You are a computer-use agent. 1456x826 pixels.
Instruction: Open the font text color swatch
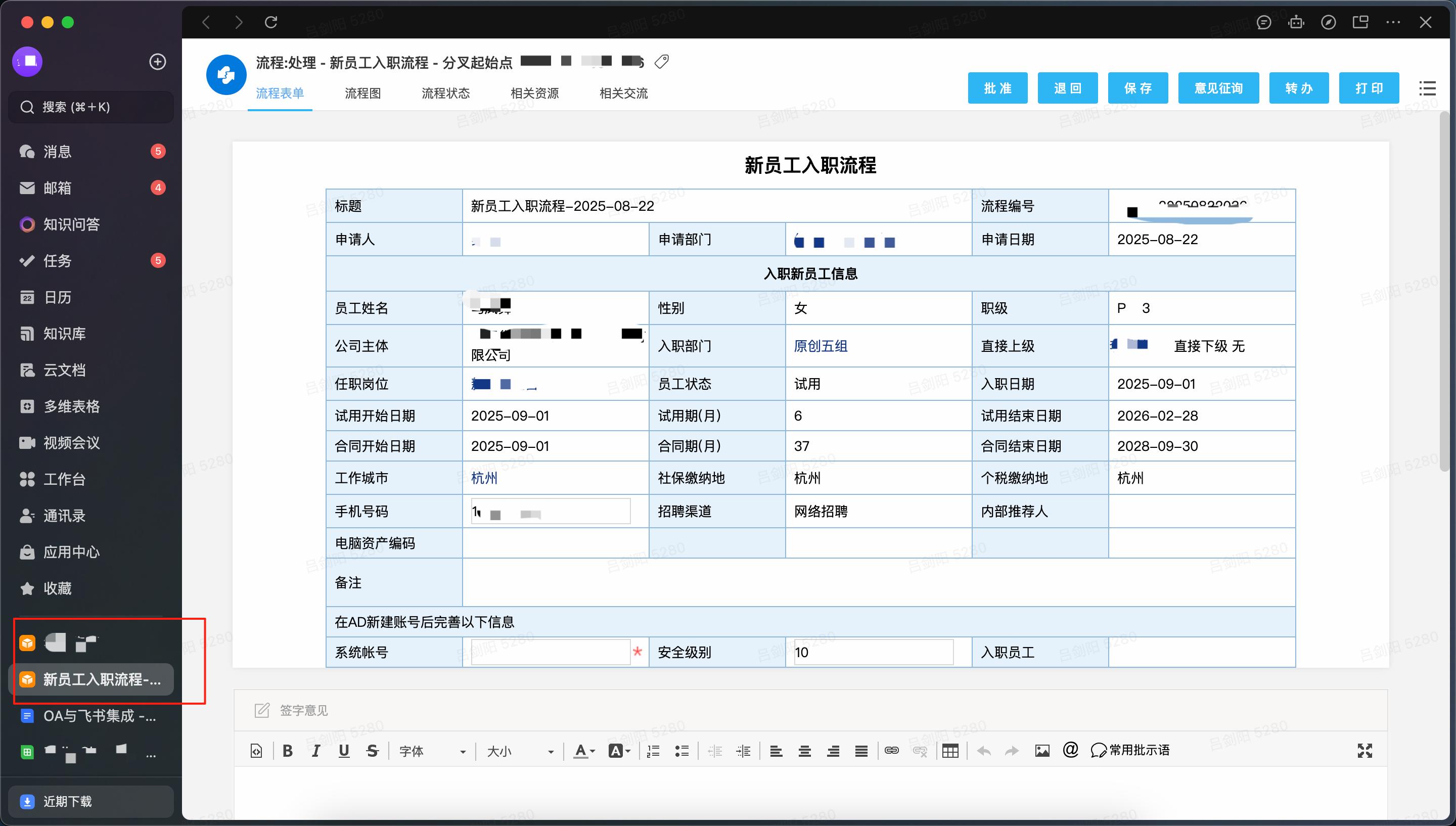[x=581, y=750]
